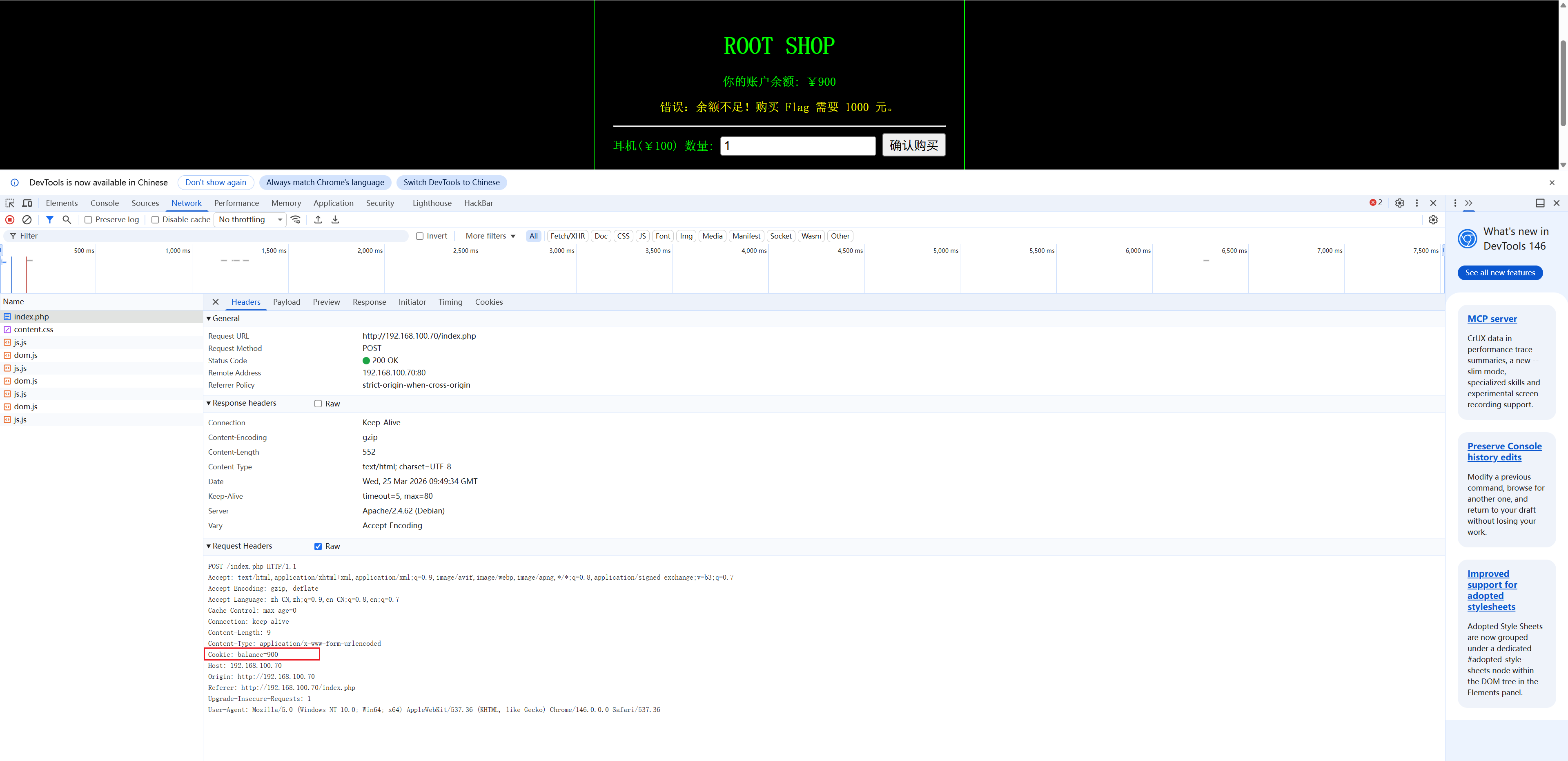The width and height of the screenshot is (1568, 761).
Task: Check Disable cache option
Action: [155, 220]
